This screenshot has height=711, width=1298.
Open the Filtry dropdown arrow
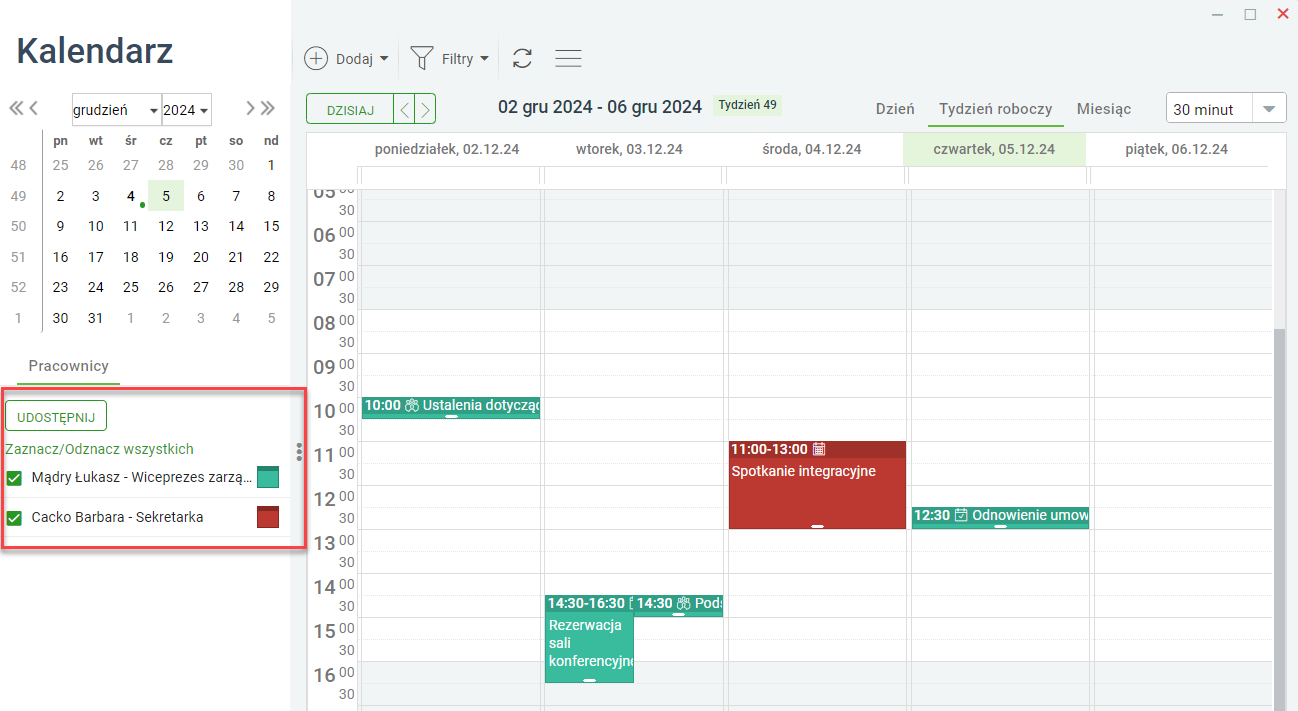coord(485,59)
